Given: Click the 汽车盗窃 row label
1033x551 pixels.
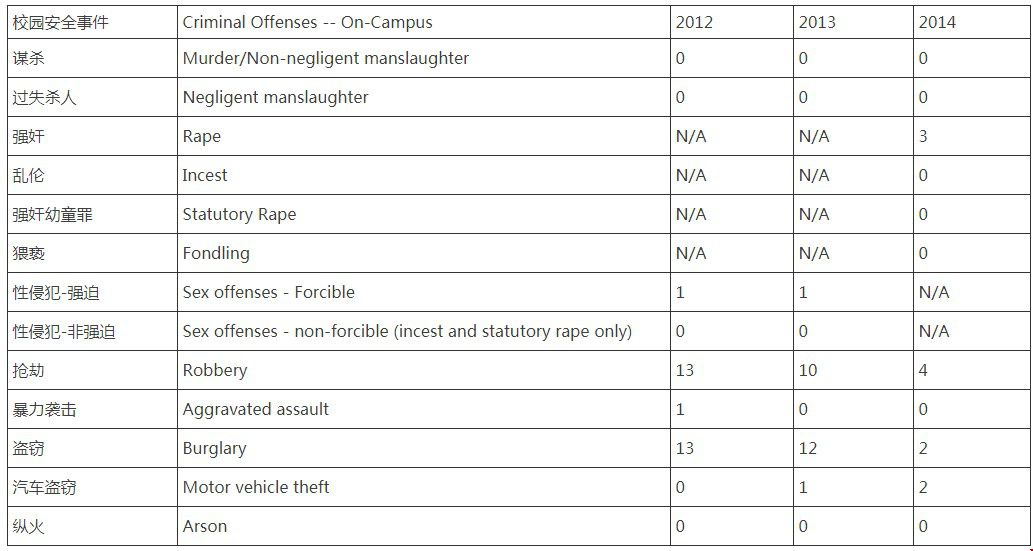Looking at the screenshot, I should coord(44,487).
